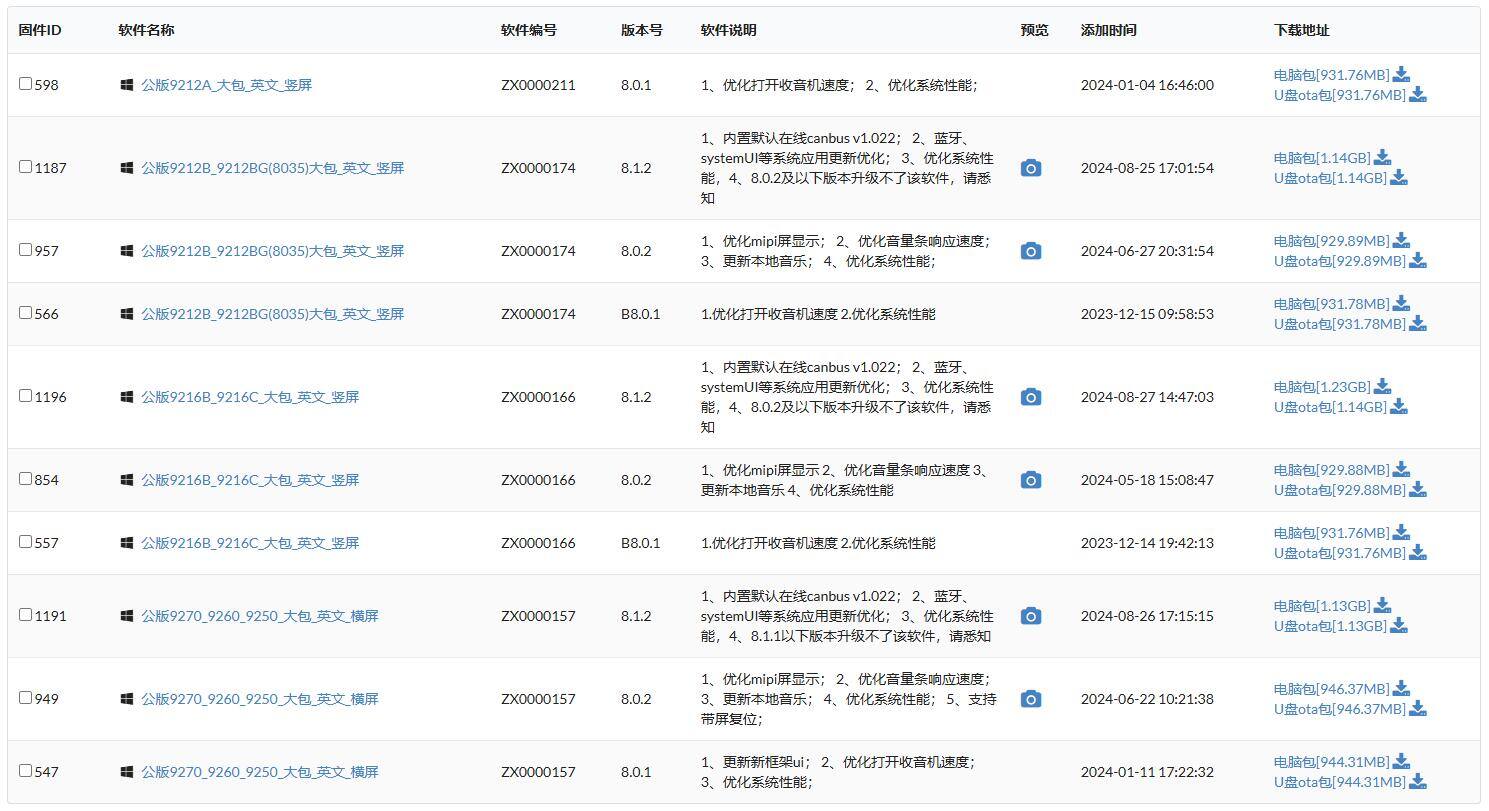Click the 版本号 column header

tap(641, 30)
